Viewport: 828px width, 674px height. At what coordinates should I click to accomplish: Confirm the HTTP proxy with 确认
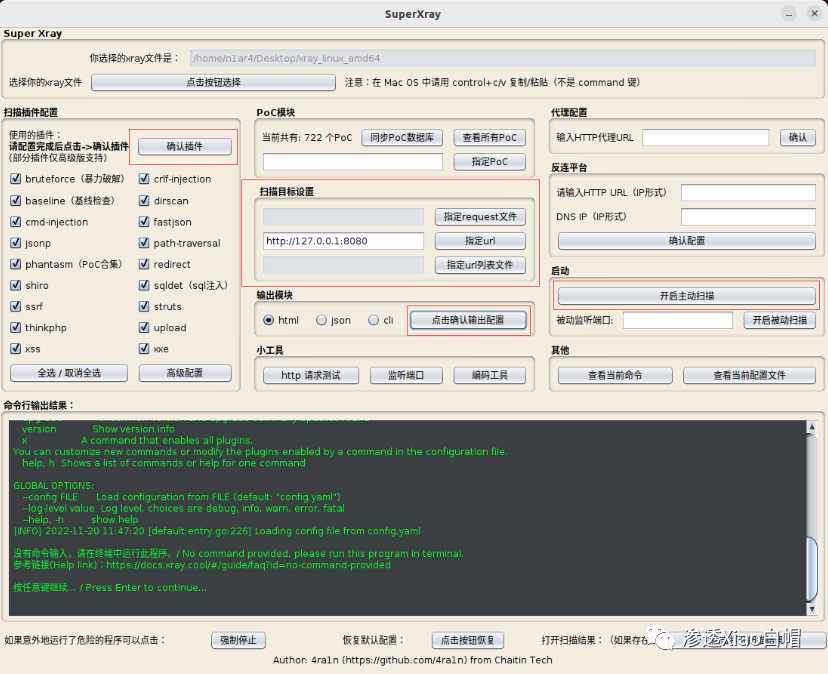pos(798,138)
